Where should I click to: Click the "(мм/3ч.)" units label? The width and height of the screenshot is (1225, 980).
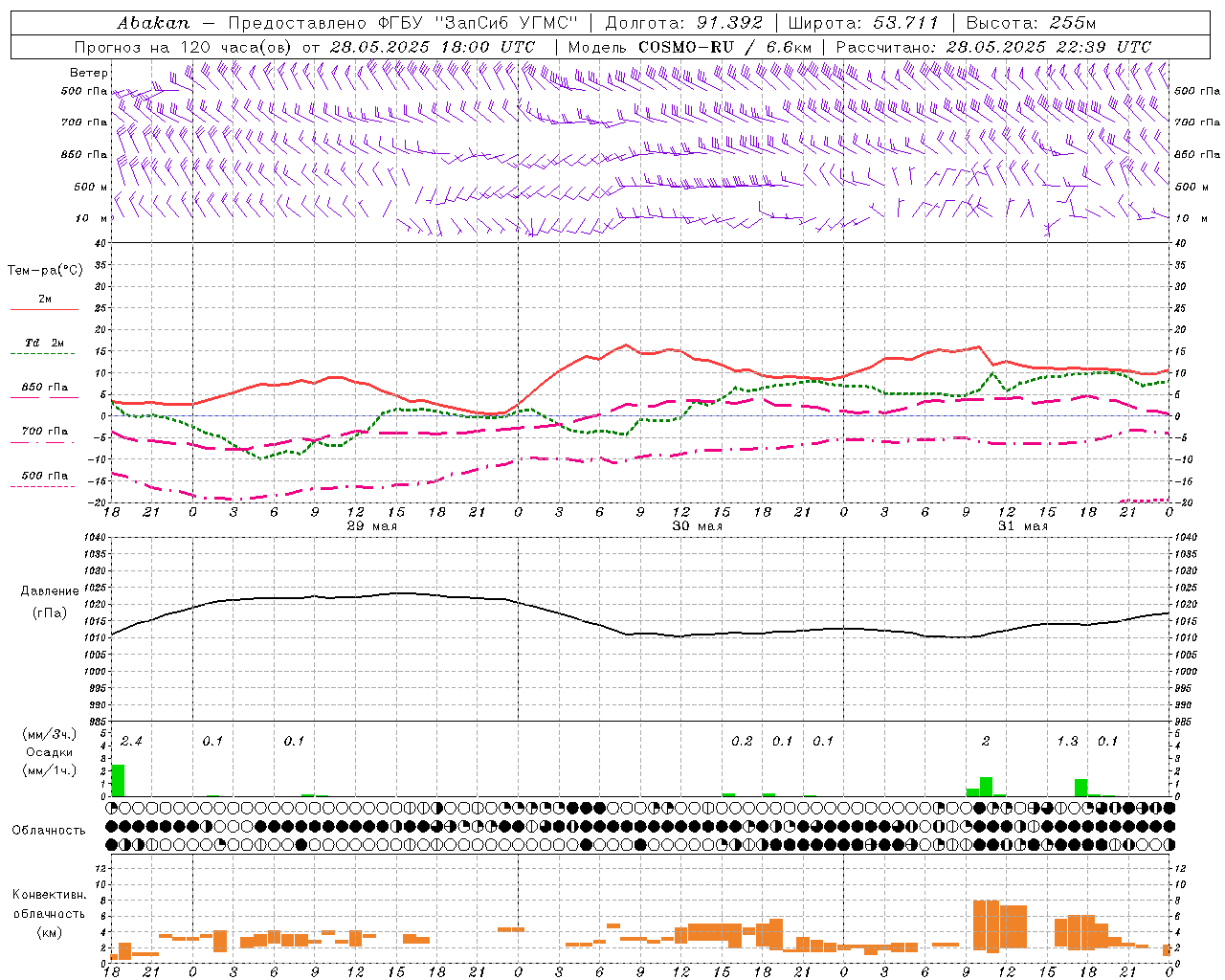(x=49, y=734)
